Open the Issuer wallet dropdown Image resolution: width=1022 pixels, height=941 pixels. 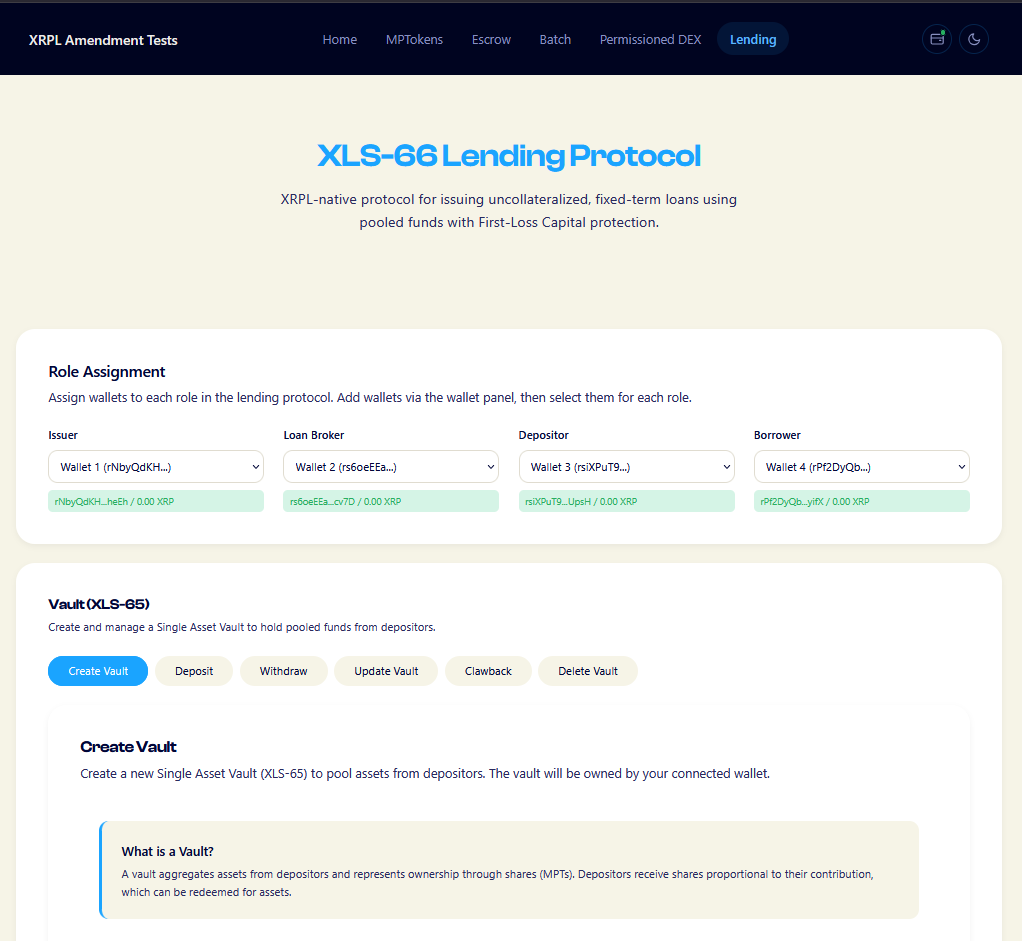click(156, 467)
